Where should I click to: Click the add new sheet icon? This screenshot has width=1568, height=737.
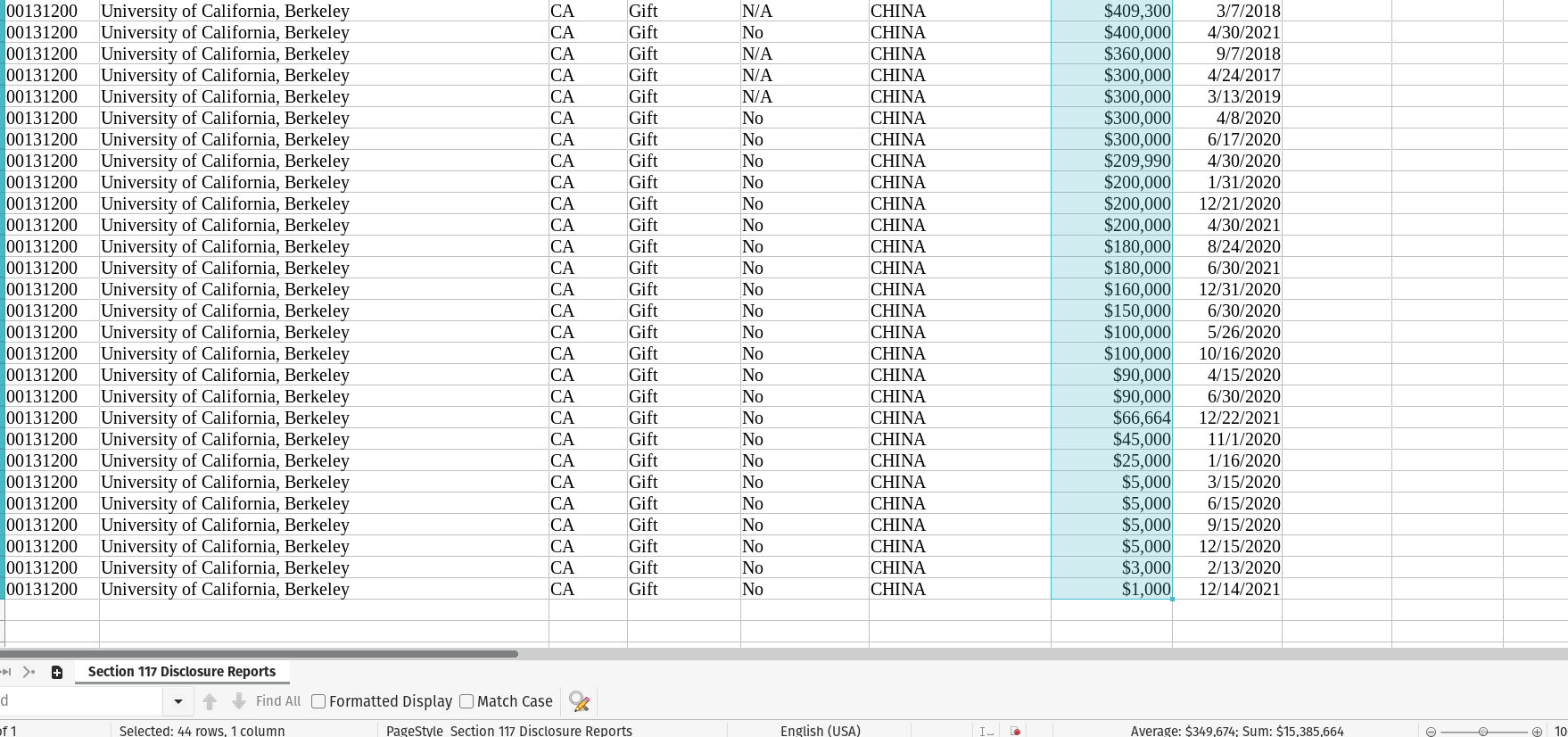coord(57,673)
